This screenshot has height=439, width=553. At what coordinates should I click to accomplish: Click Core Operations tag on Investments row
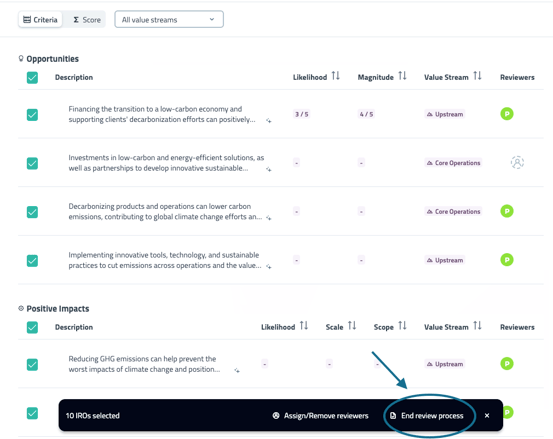click(x=453, y=163)
